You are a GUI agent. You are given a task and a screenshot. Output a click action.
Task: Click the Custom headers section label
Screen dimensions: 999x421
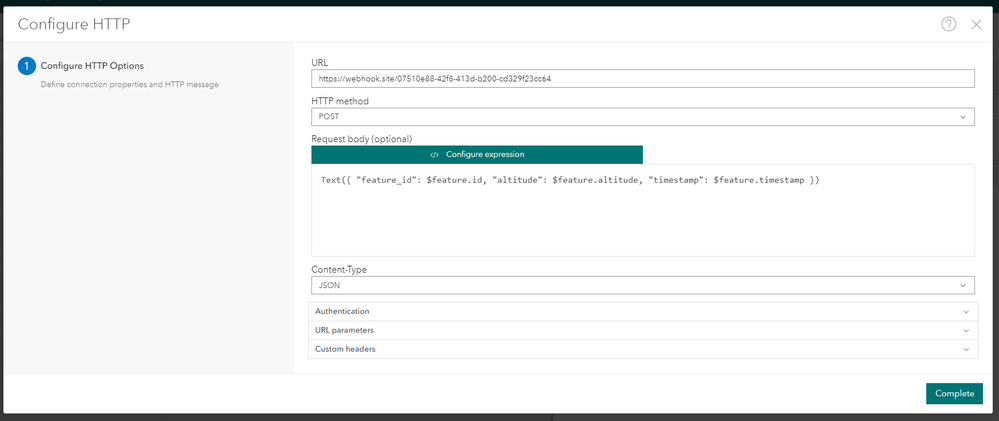click(x=345, y=349)
